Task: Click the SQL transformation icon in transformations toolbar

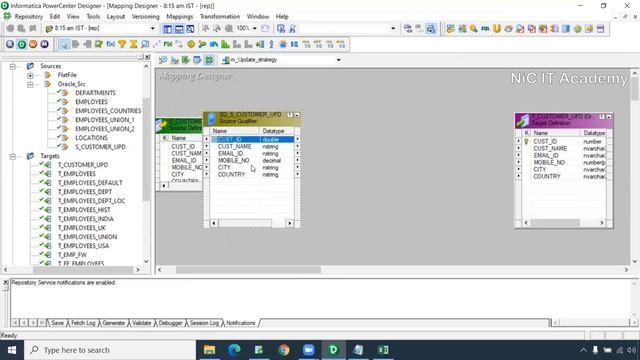Action: coord(294,44)
